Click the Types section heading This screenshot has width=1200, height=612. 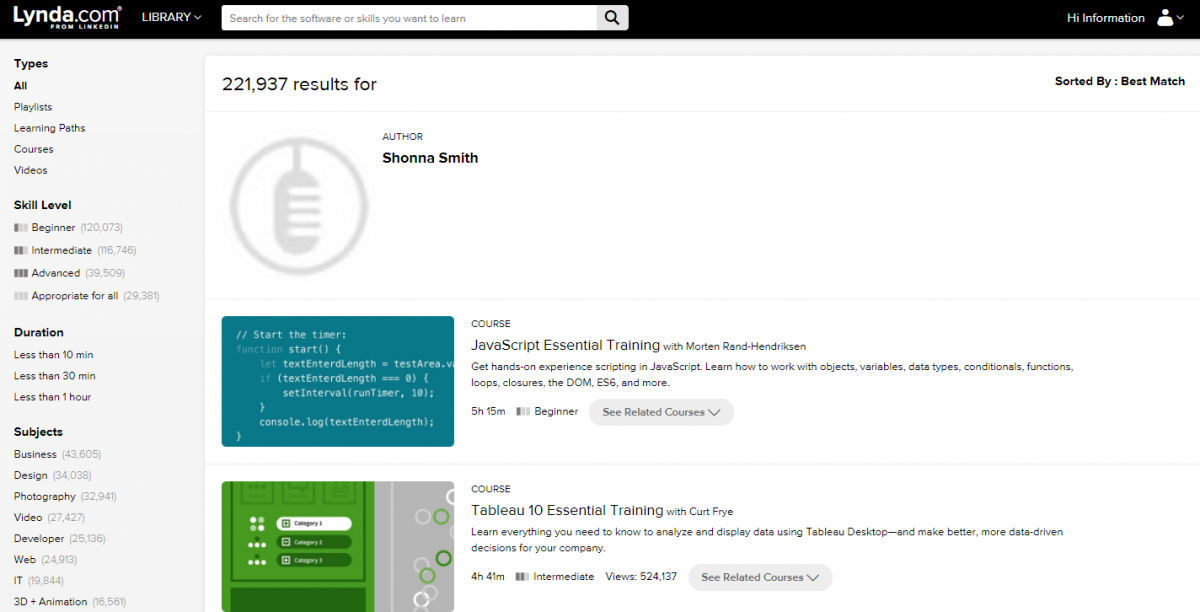[31, 64]
